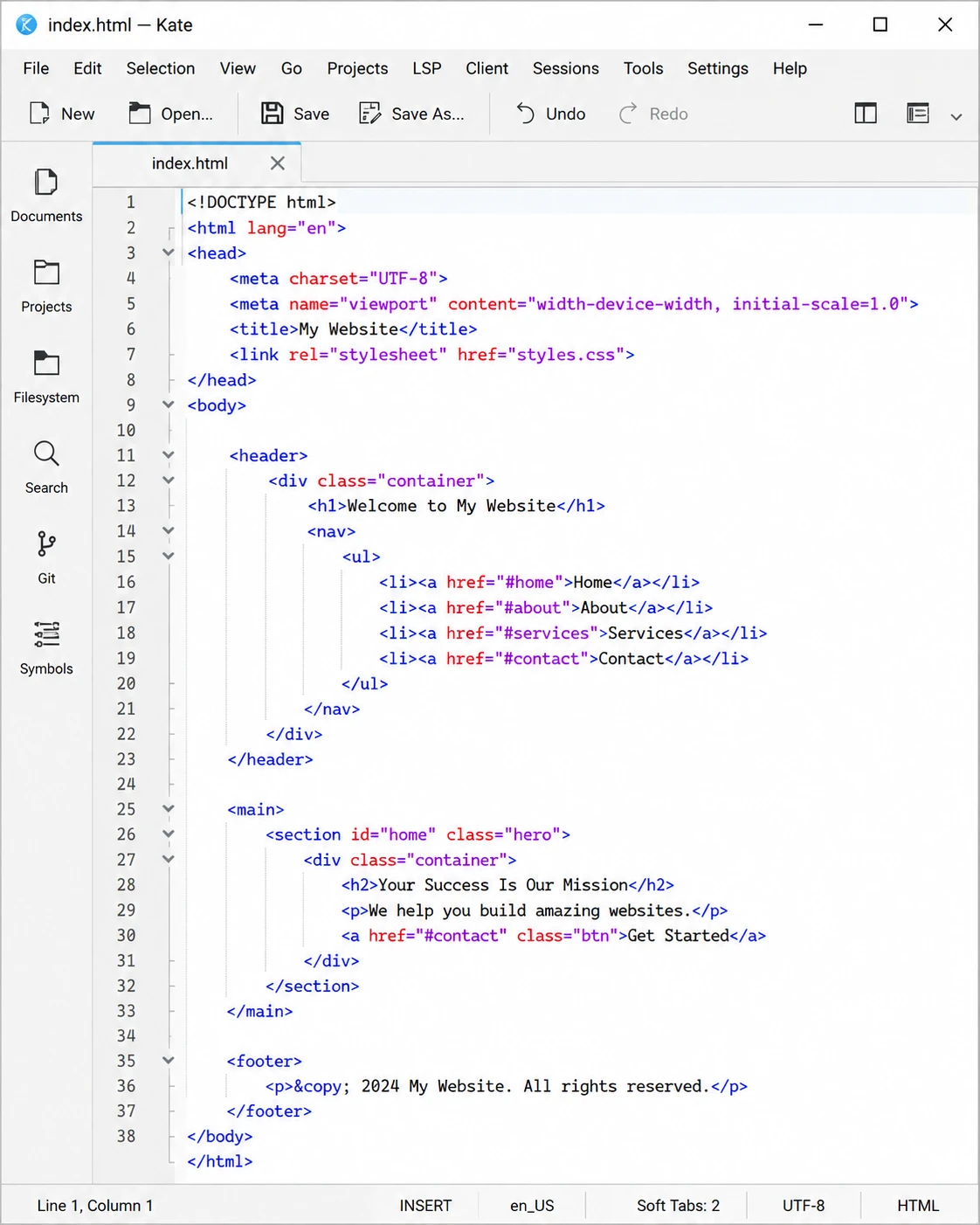This screenshot has width=980, height=1225.
Task: Collapse the nav fold on line 14
Action: click(x=169, y=531)
